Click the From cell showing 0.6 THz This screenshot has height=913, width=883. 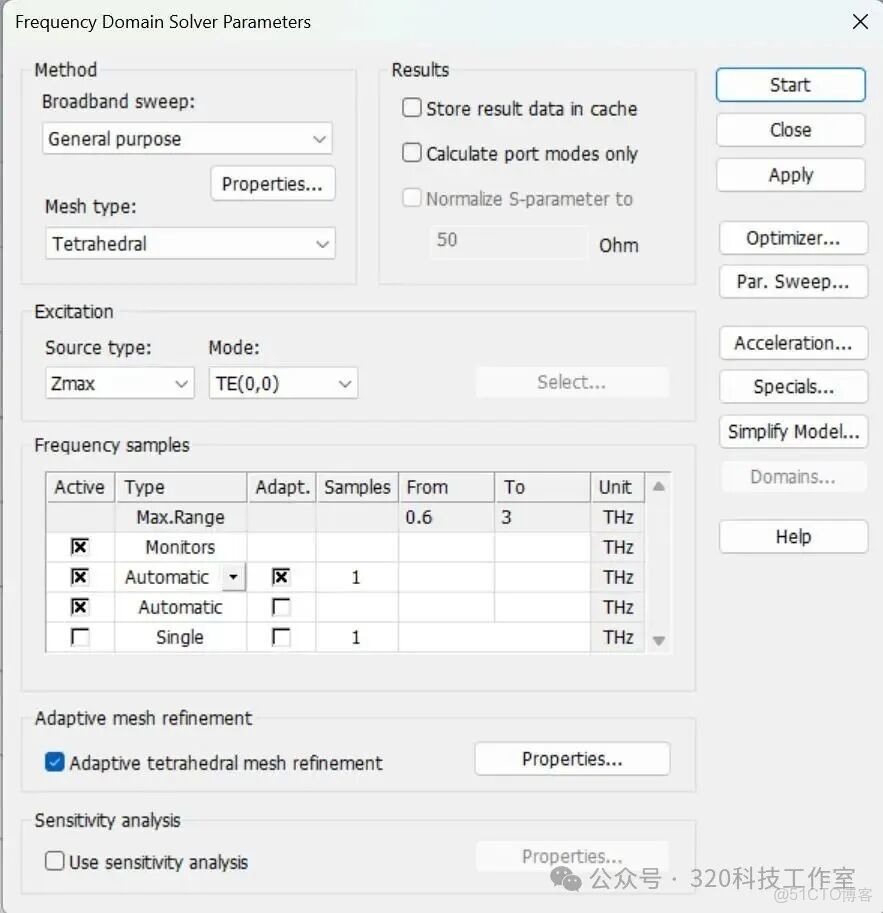coord(447,517)
